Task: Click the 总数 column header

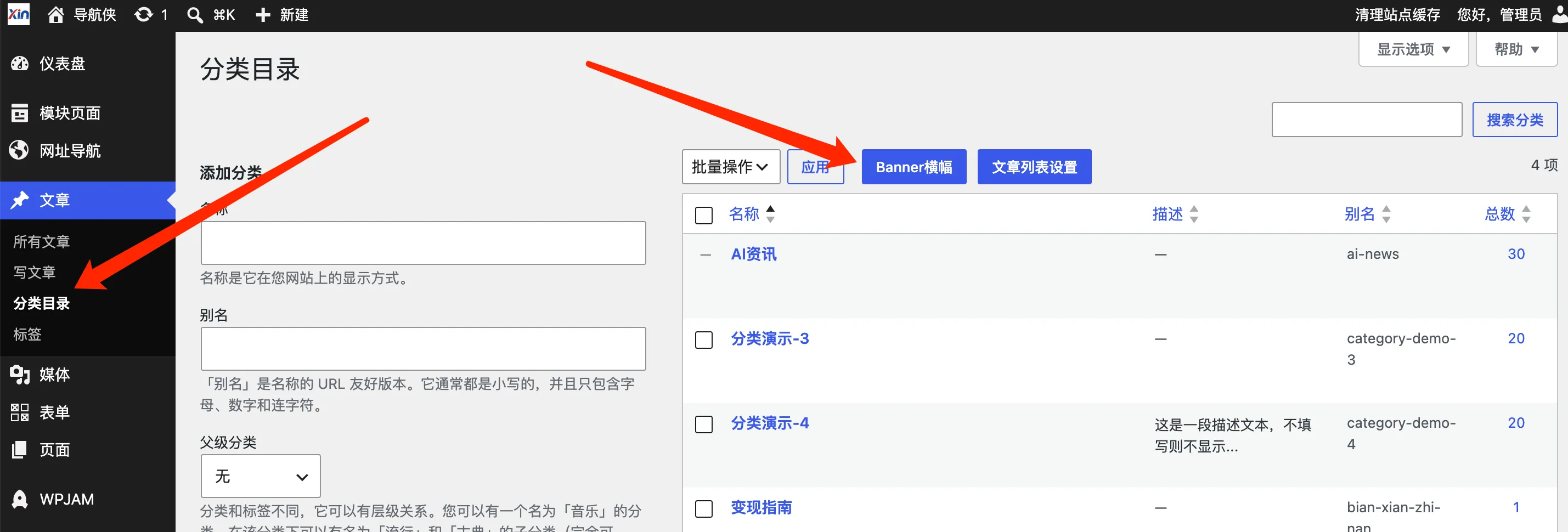Action: 1500,214
